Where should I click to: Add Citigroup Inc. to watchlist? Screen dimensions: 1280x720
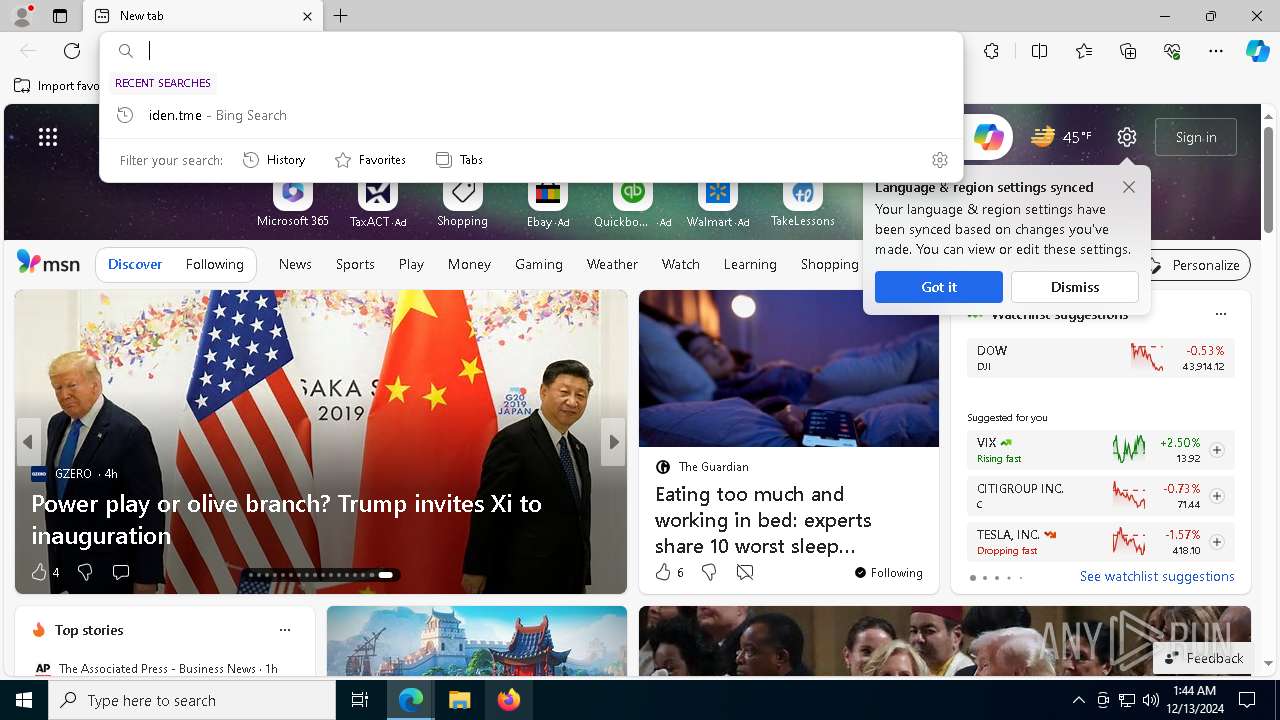click(x=1216, y=496)
